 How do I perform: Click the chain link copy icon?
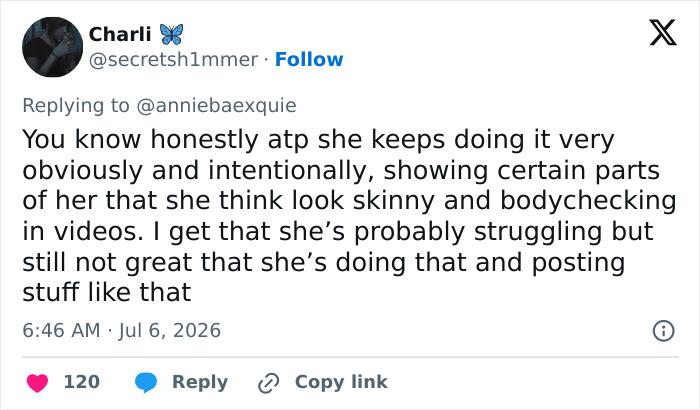pyautogui.click(x=269, y=383)
